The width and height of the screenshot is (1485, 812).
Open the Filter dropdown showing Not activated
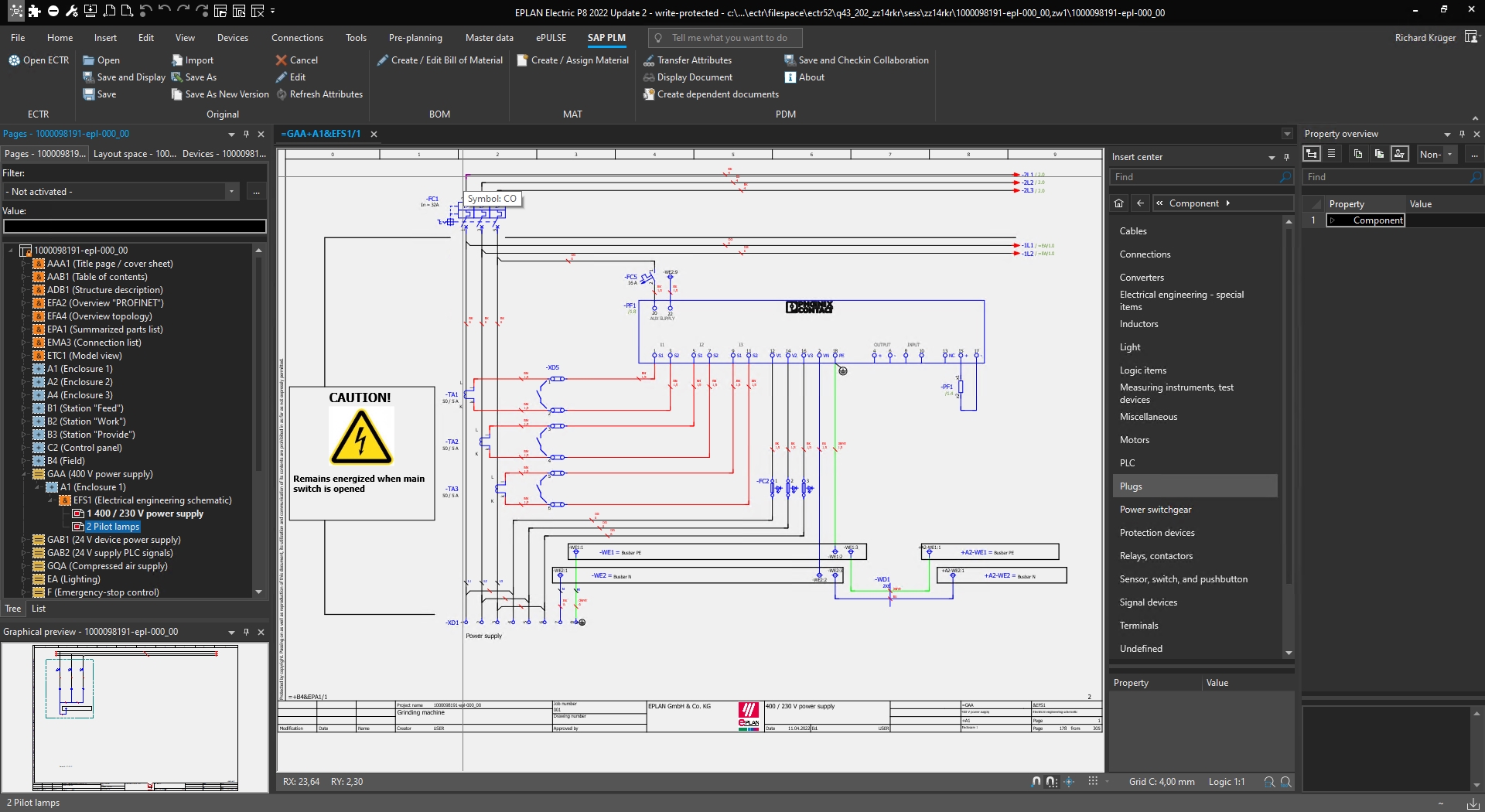(x=232, y=191)
